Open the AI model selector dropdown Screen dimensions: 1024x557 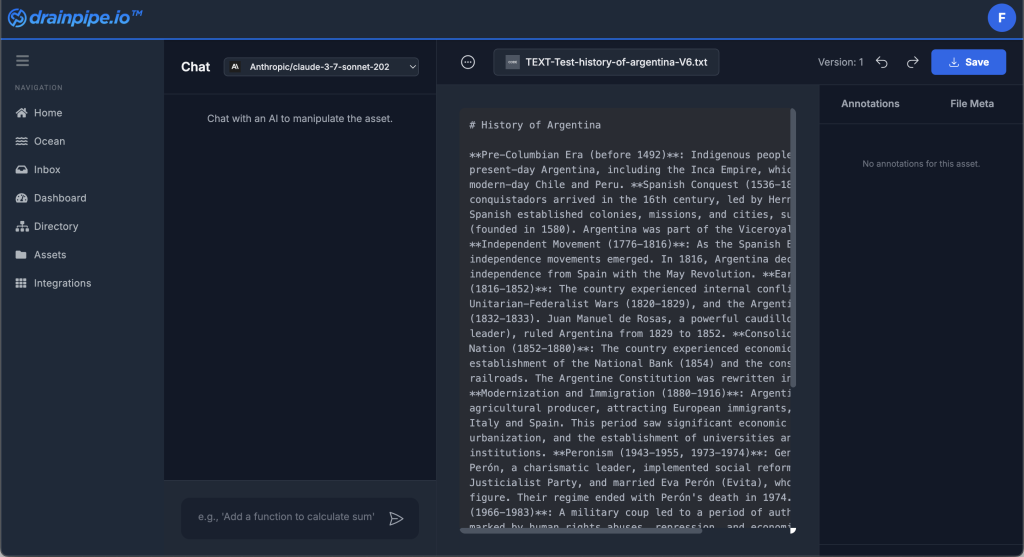(321, 67)
